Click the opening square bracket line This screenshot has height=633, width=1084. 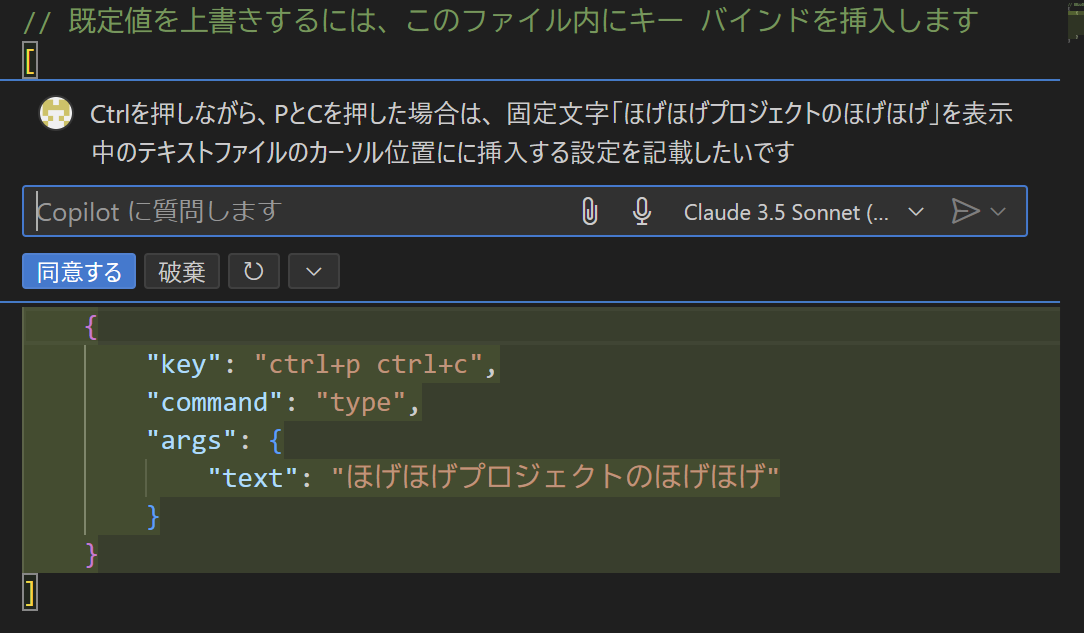coord(30,62)
